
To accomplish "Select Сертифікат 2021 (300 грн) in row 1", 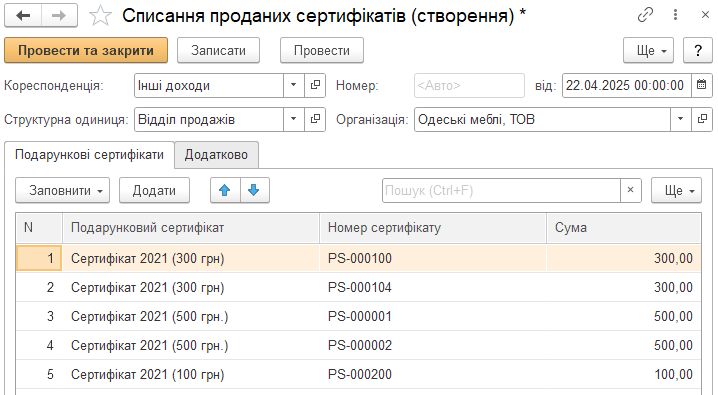I will (x=190, y=258).
